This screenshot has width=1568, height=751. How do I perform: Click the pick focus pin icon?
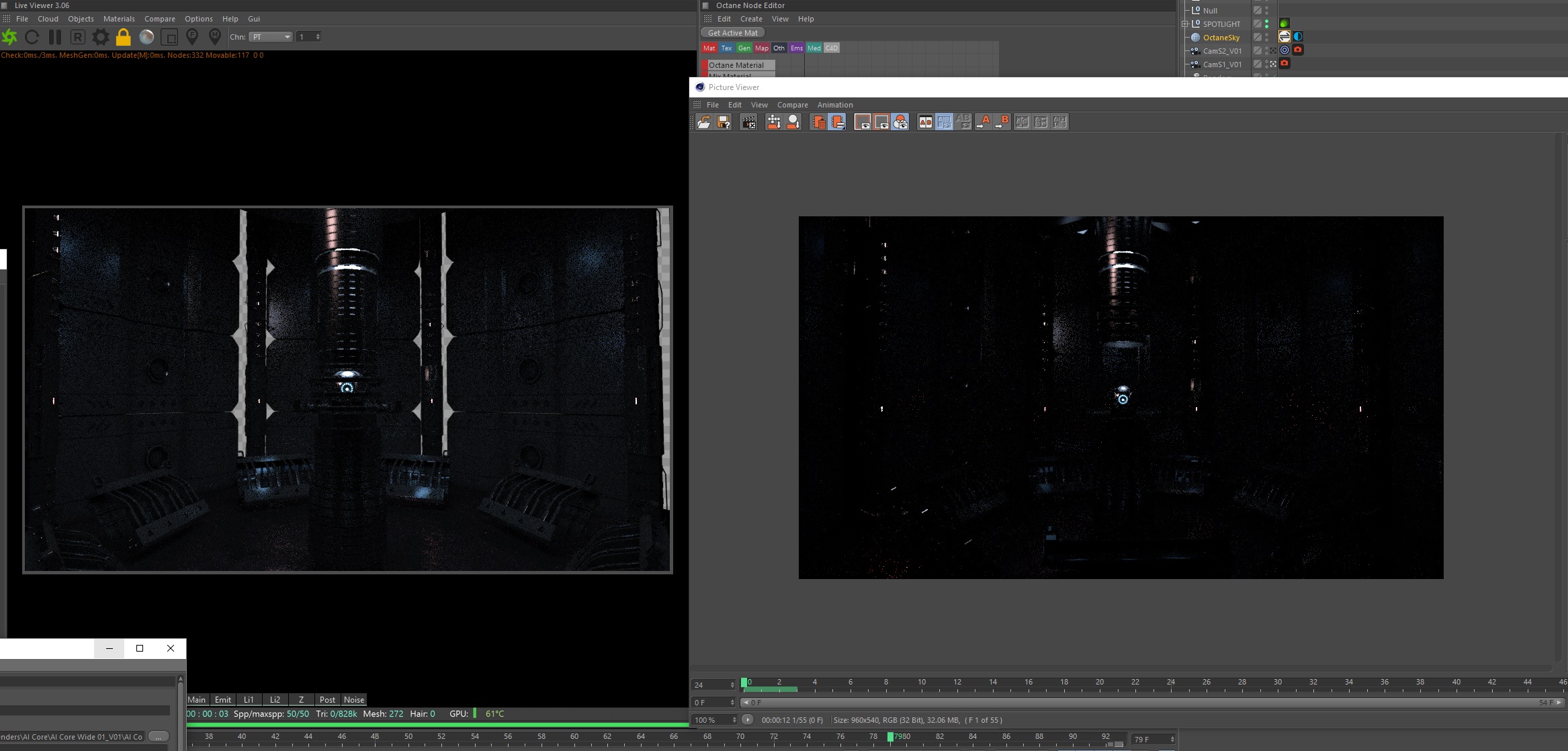(x=192, y=37)
